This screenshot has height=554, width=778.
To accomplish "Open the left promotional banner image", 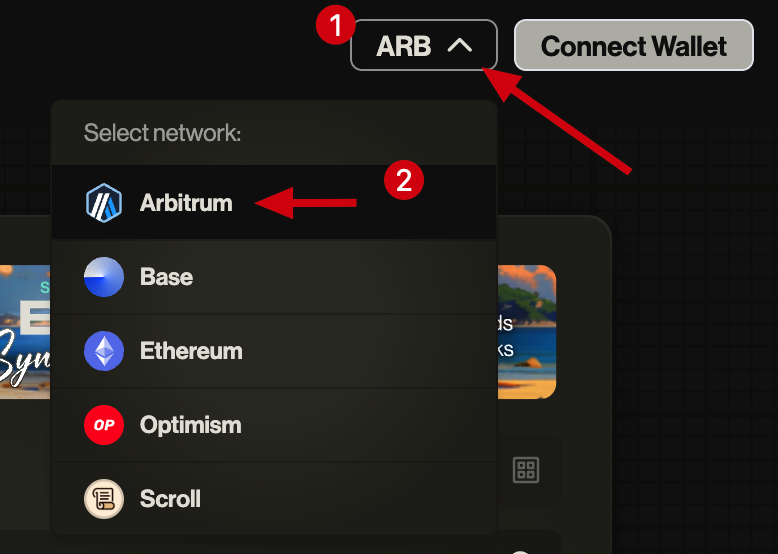I will click(x=25, y=332).
